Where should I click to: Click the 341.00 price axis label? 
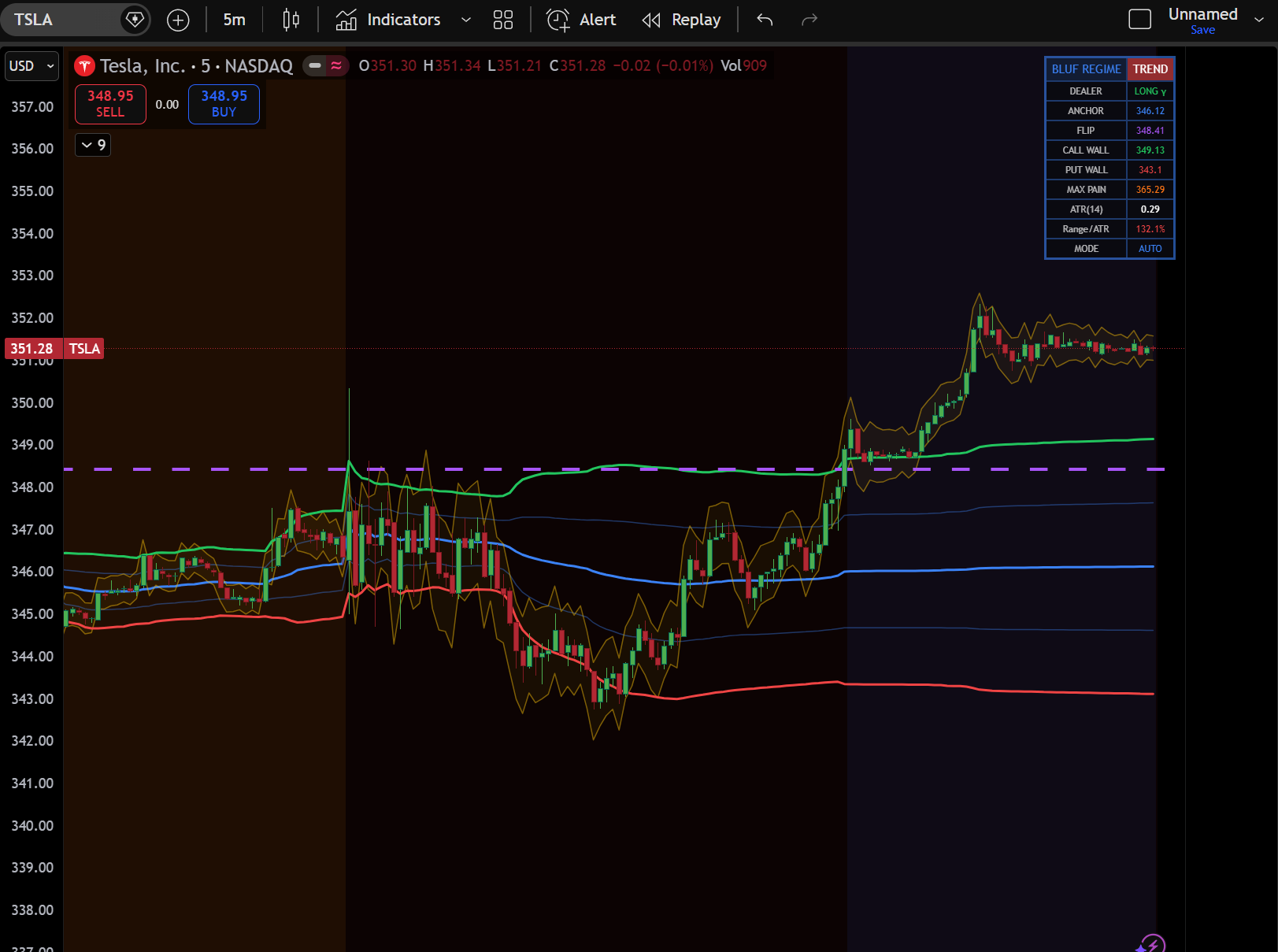pyautogui.click(x=32, y=783)
